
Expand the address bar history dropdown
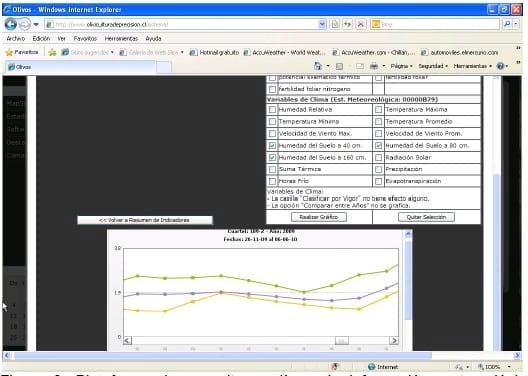tap(322, 24)
